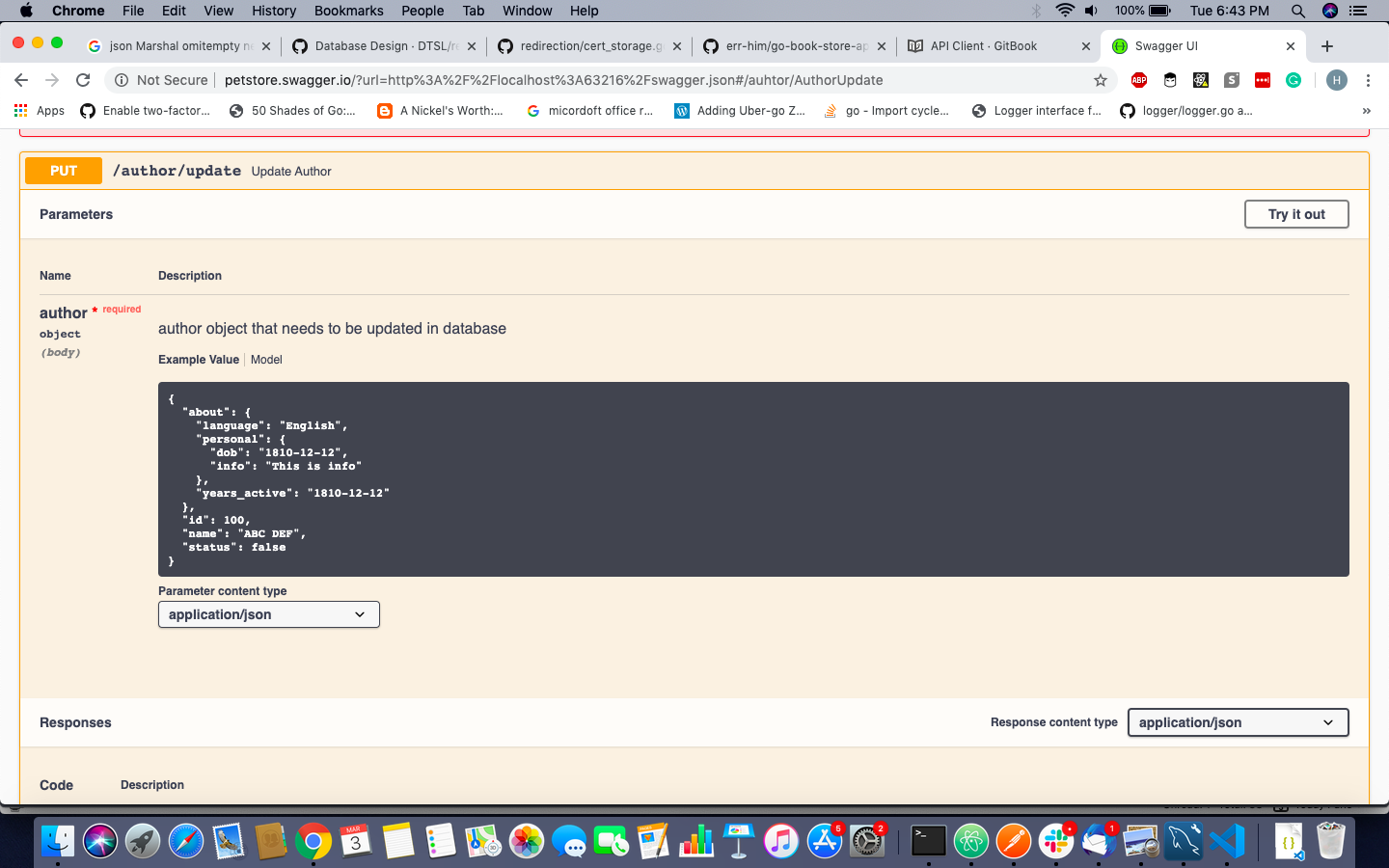Expand the hidden bookmarks chevron

1366,110
